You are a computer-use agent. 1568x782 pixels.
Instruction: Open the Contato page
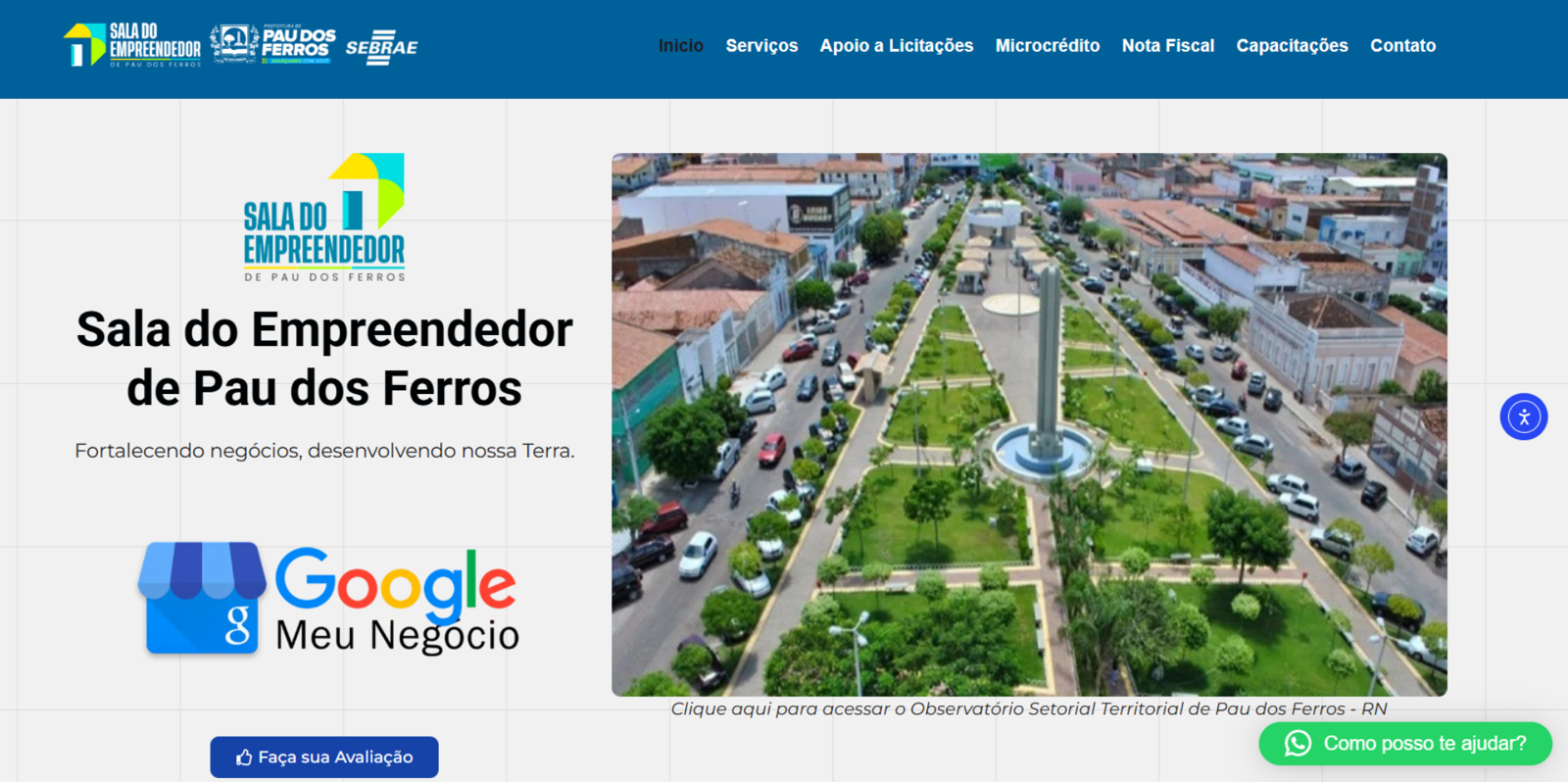pos(1402,45)
